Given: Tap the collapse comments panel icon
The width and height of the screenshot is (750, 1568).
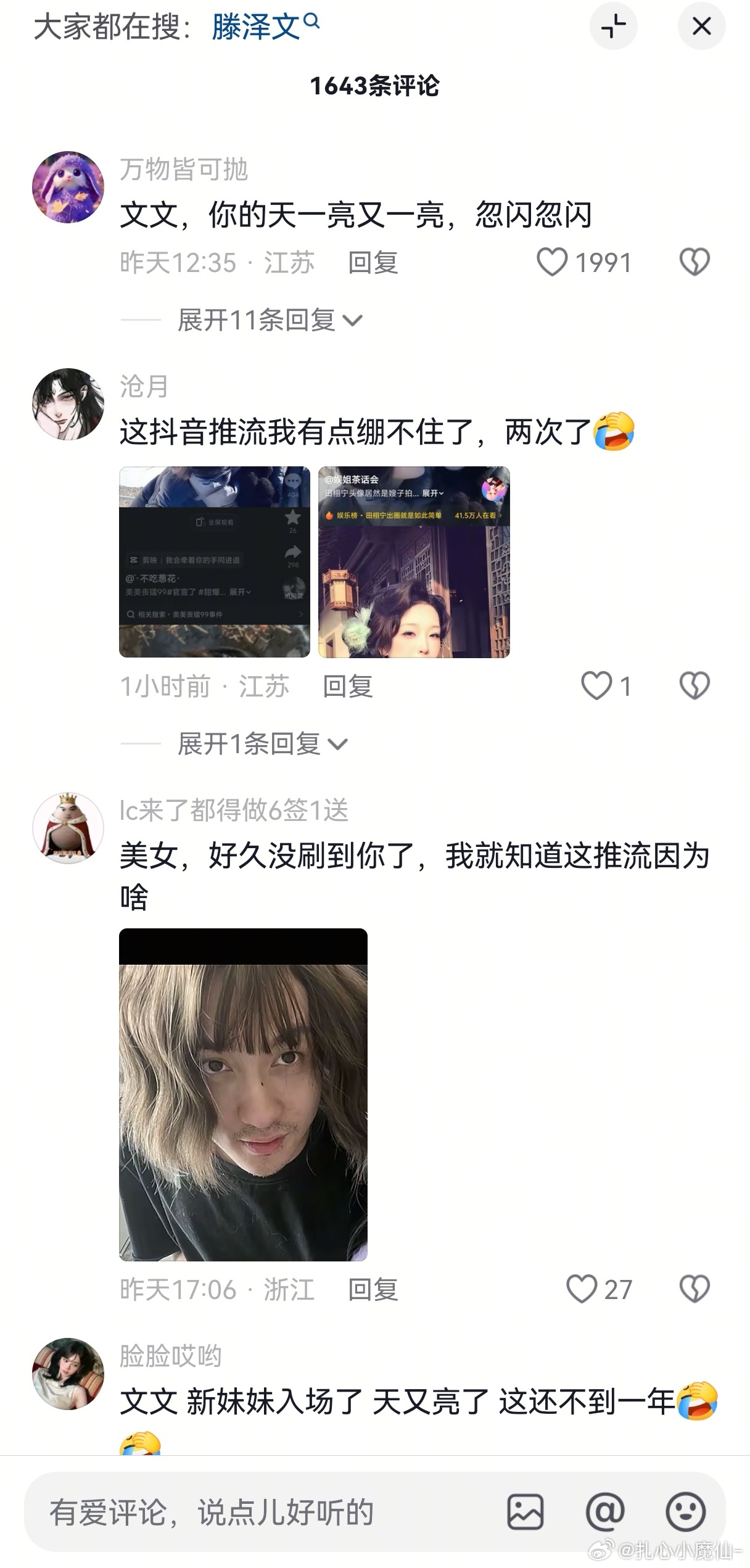Looking at the screenshot, I should click(613, 27).
